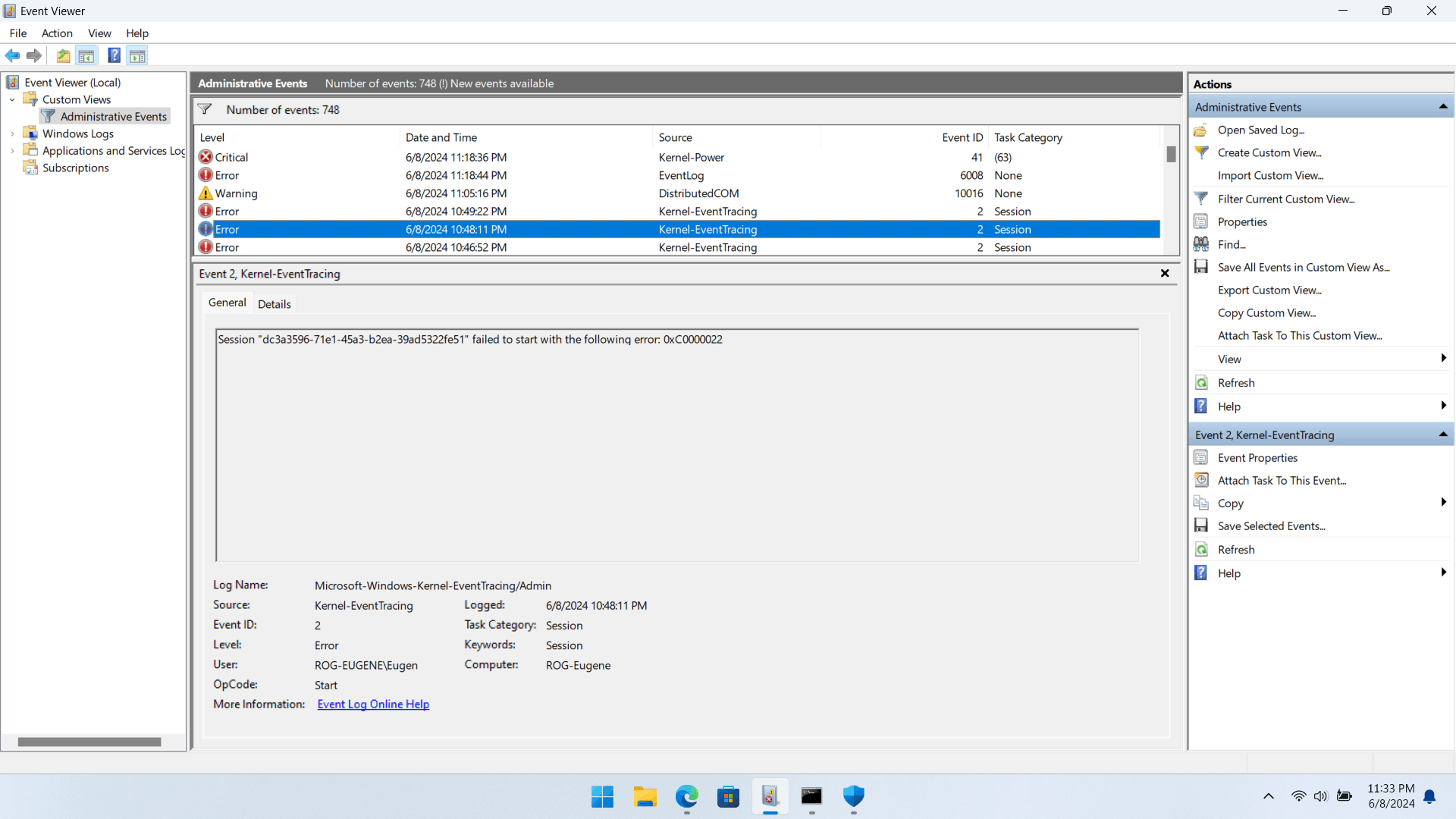This screenshot has height=819, width=1456.
Task: Click the Back arrow toolbar icon
Action: 12,55
